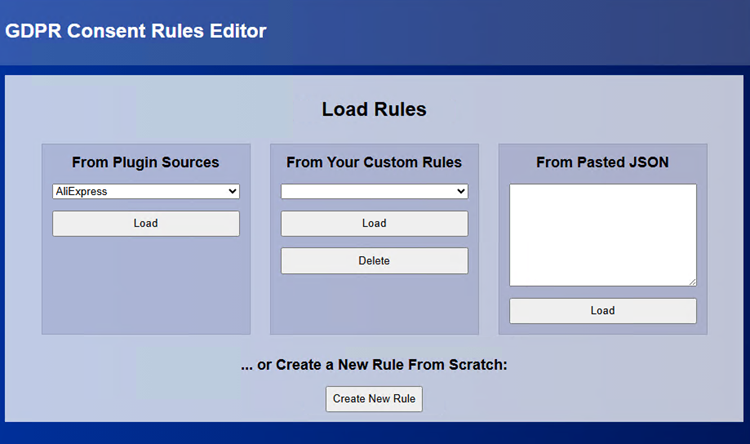Expand the empty custom rules dropdown
The height and width of the screenshot is (444, 750).
[373, 191]
